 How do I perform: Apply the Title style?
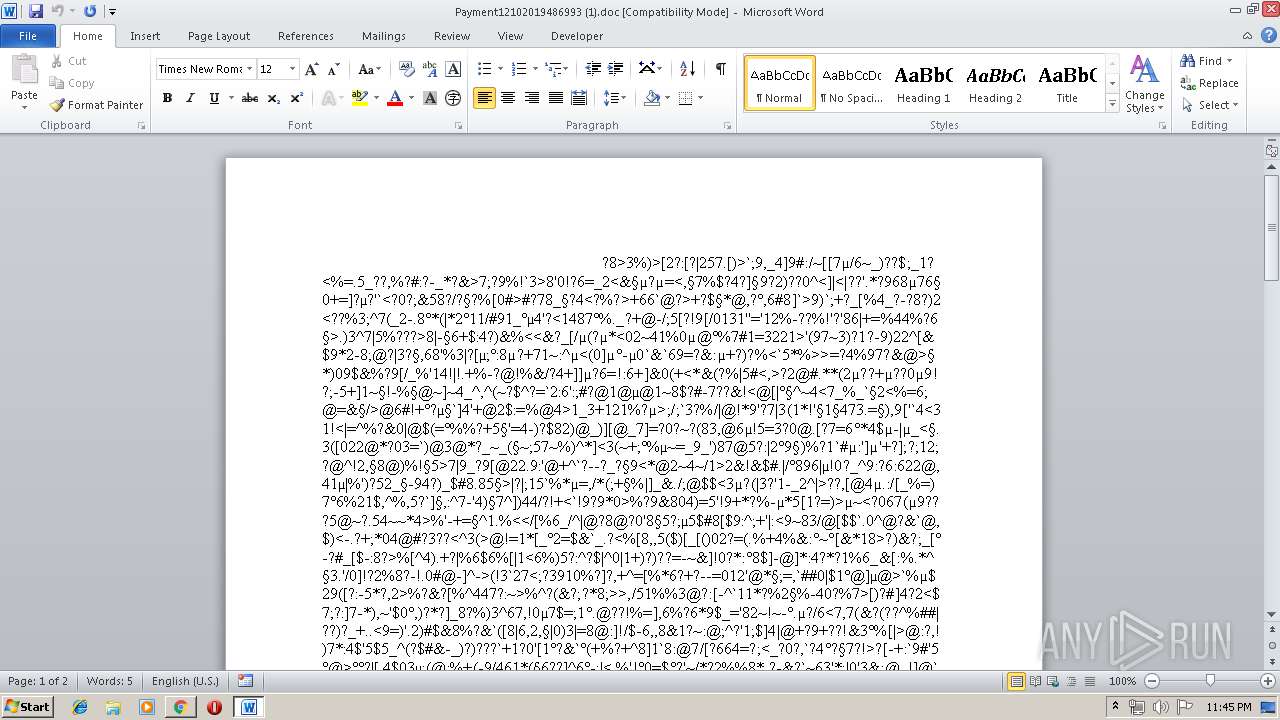[1067, 83]
